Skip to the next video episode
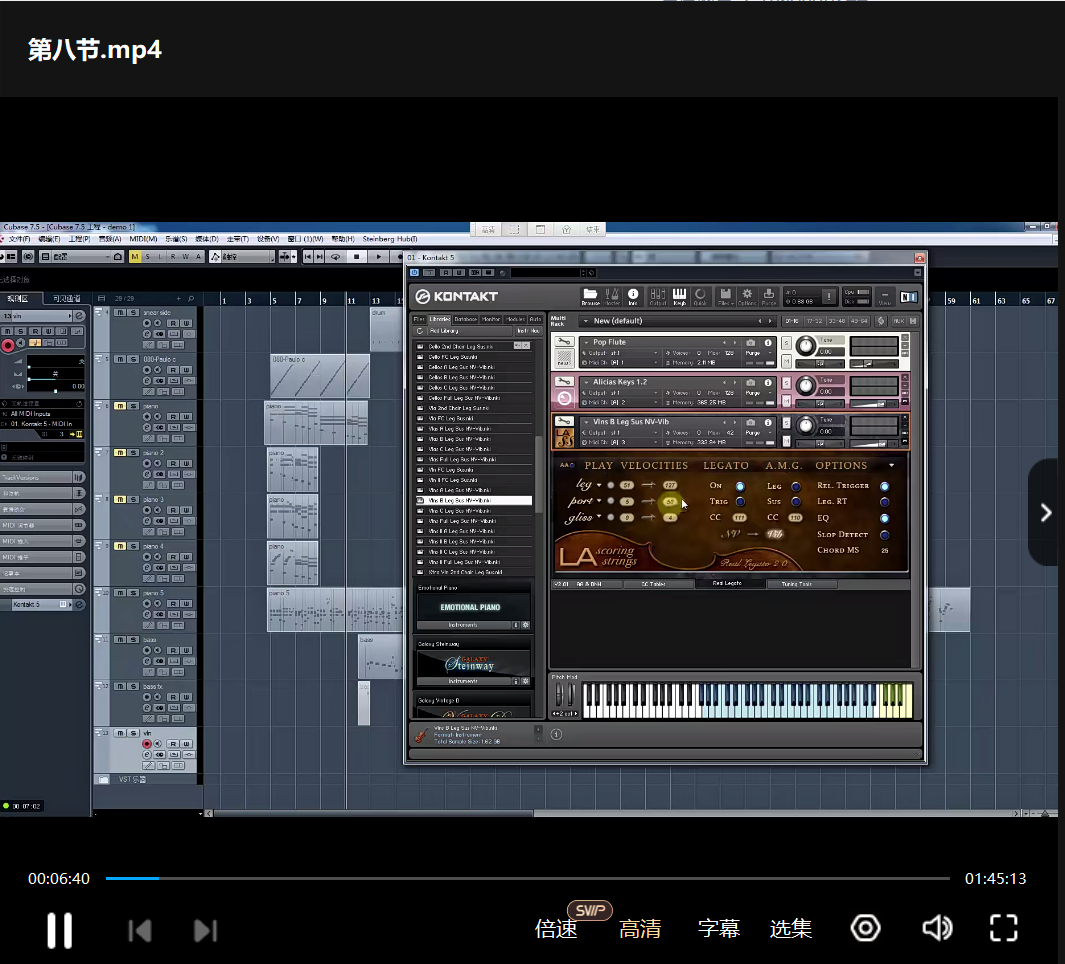 point(205,931)
